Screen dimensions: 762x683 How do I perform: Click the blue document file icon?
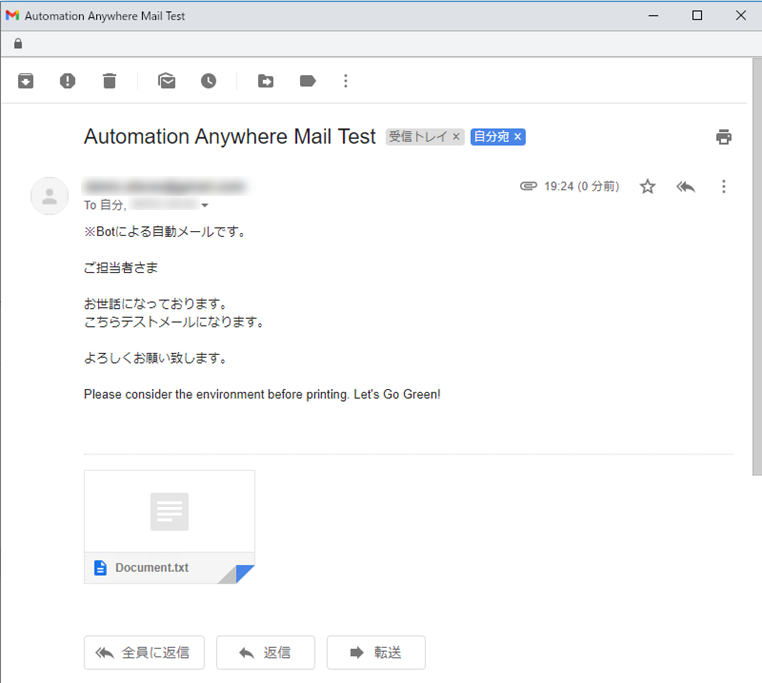[100, 567]
